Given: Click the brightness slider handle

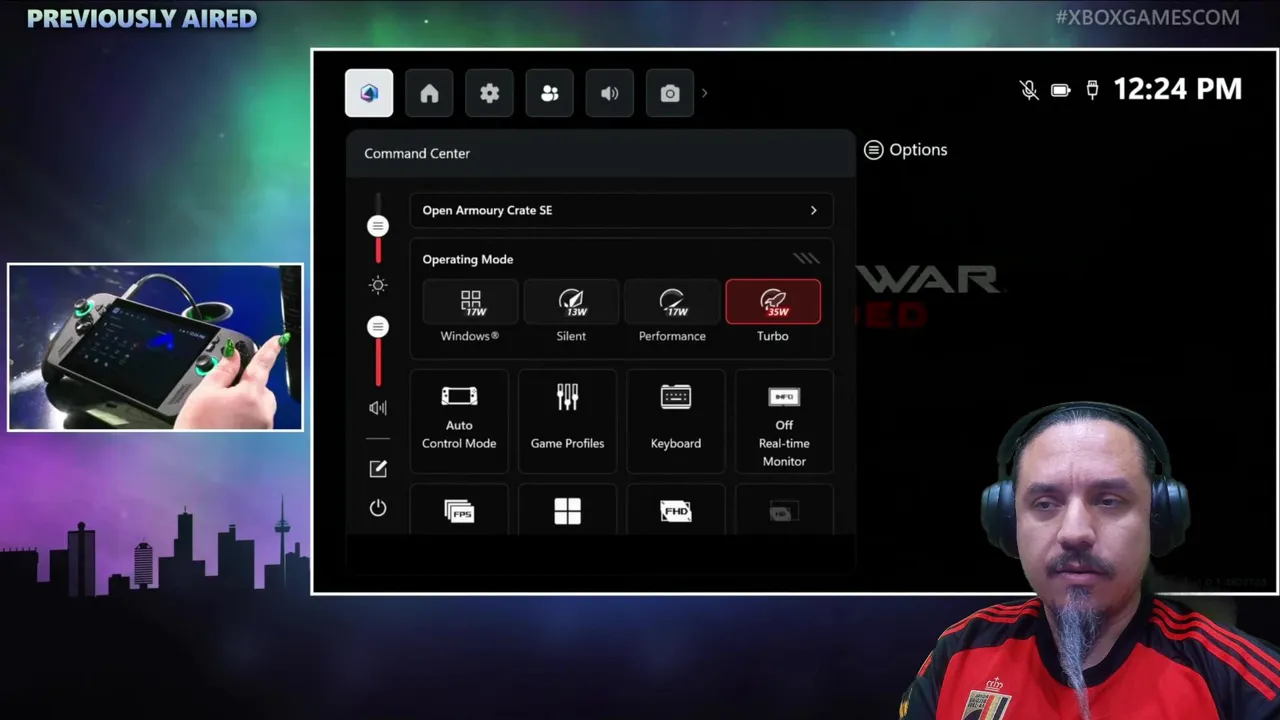Looking at the screenshot, I should [378, 226].
